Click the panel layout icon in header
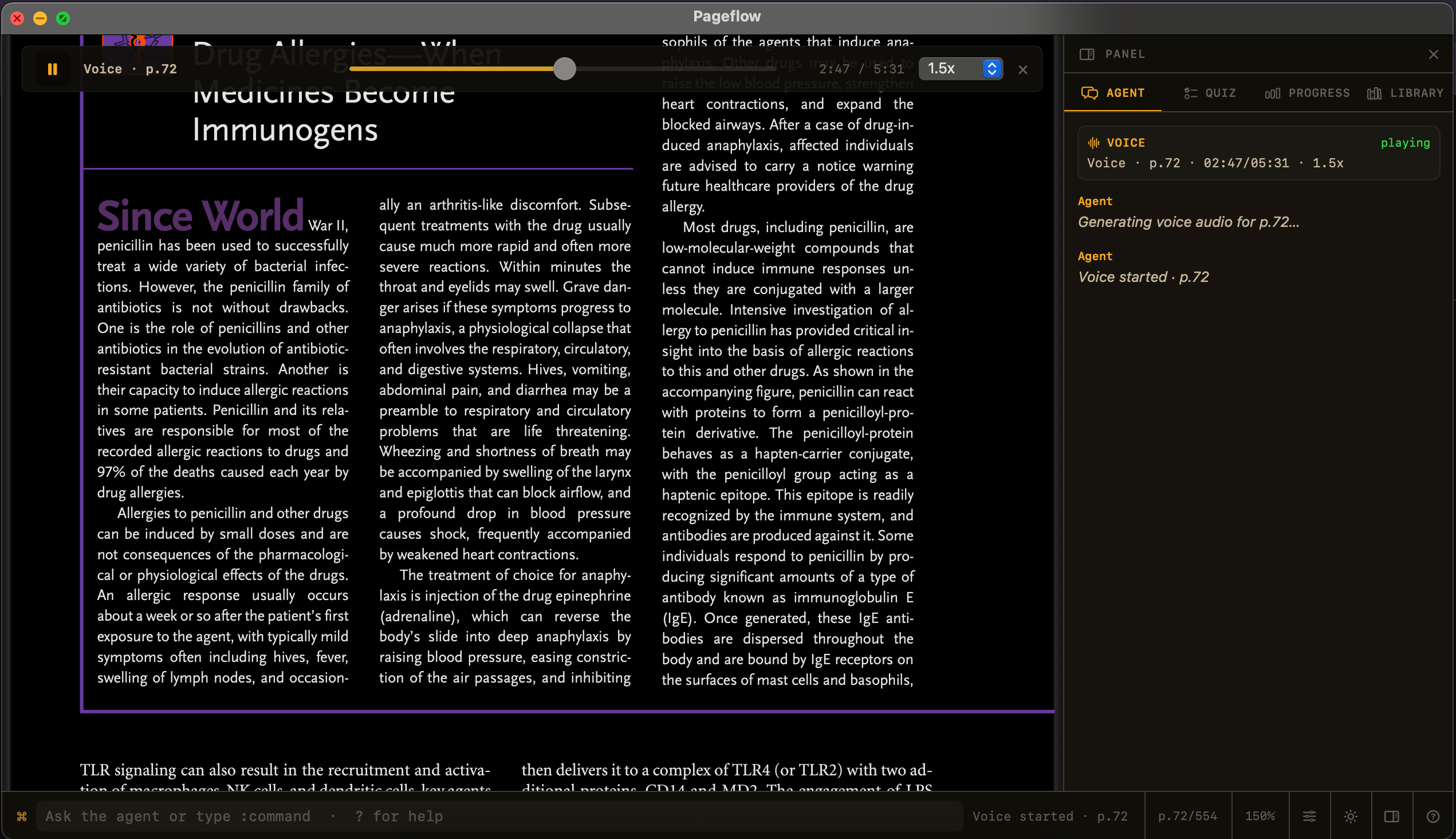Viewport: 1456px width, 839px height. point(1087,54)
